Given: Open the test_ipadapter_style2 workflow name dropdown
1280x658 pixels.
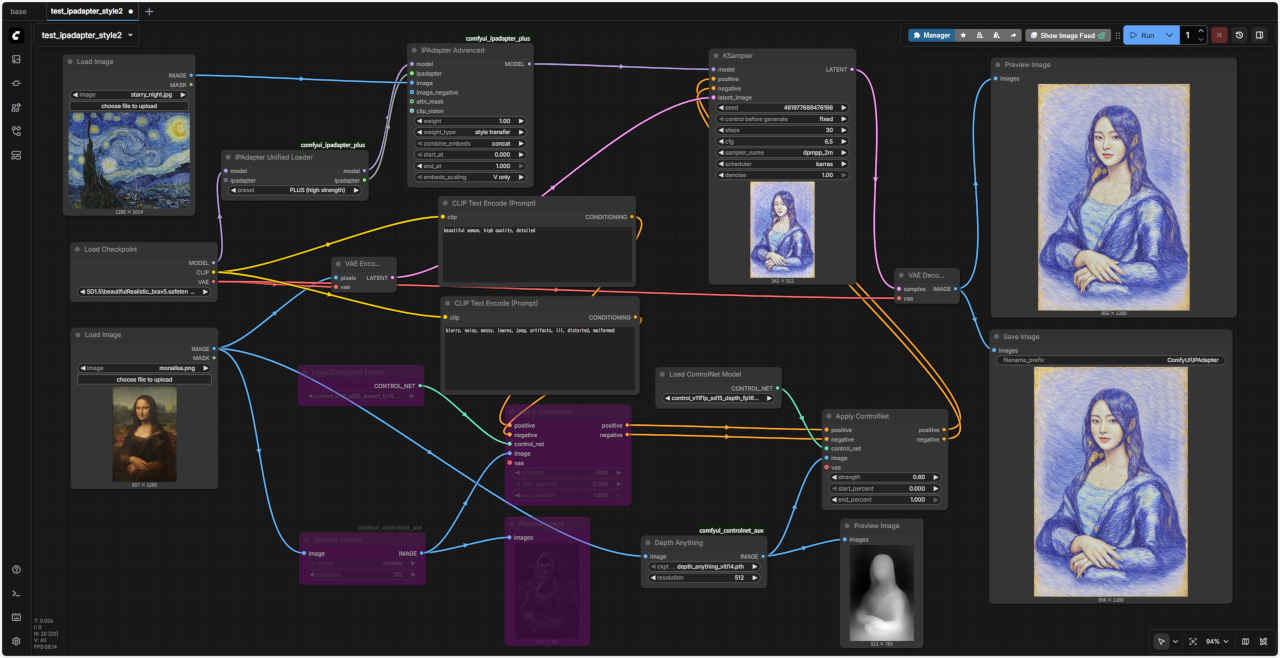Looking at the screenshot, I should [88, 35].
